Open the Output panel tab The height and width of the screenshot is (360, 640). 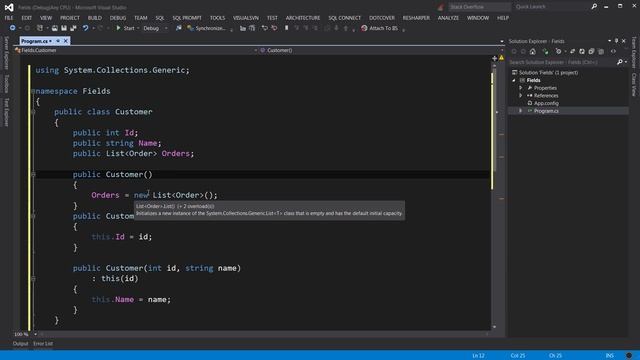(x=20, y=344)
